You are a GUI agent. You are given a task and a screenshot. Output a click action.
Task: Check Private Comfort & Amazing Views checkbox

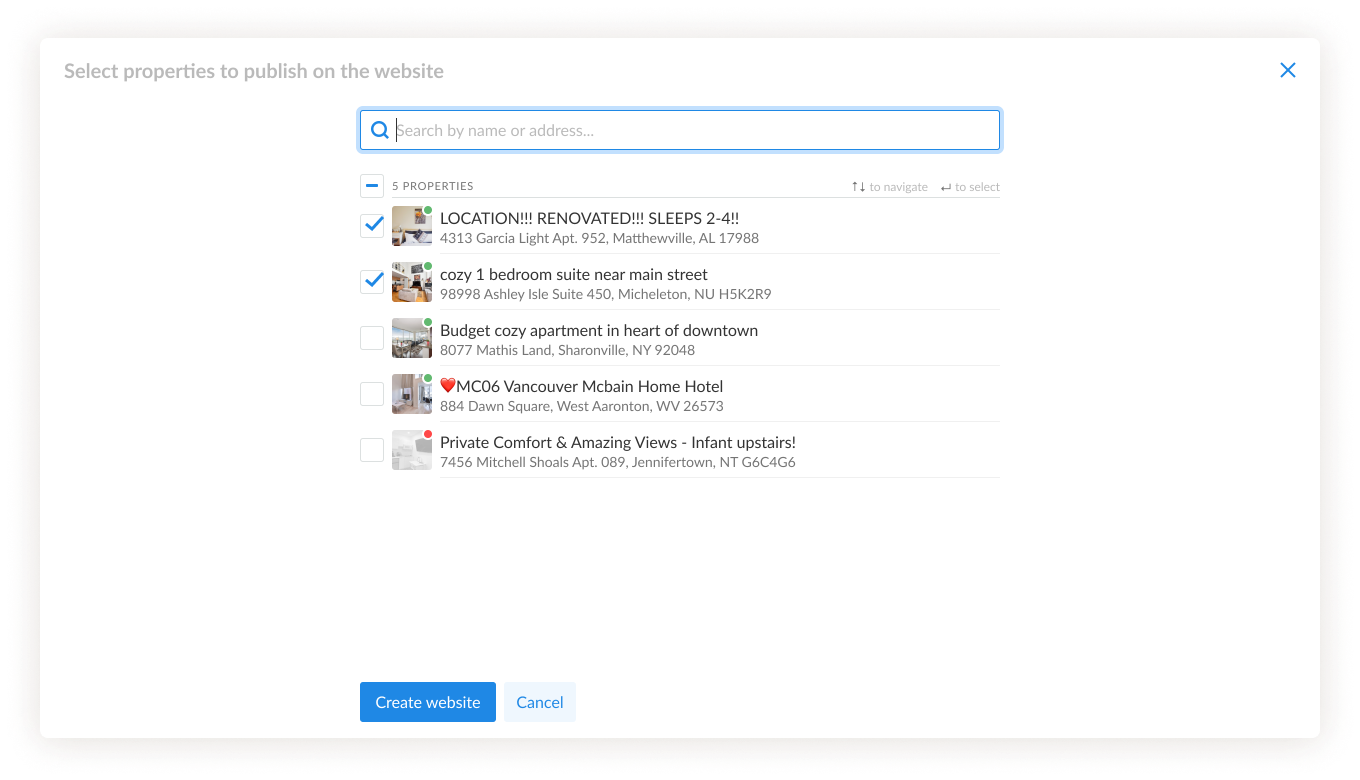coord(372,450)
